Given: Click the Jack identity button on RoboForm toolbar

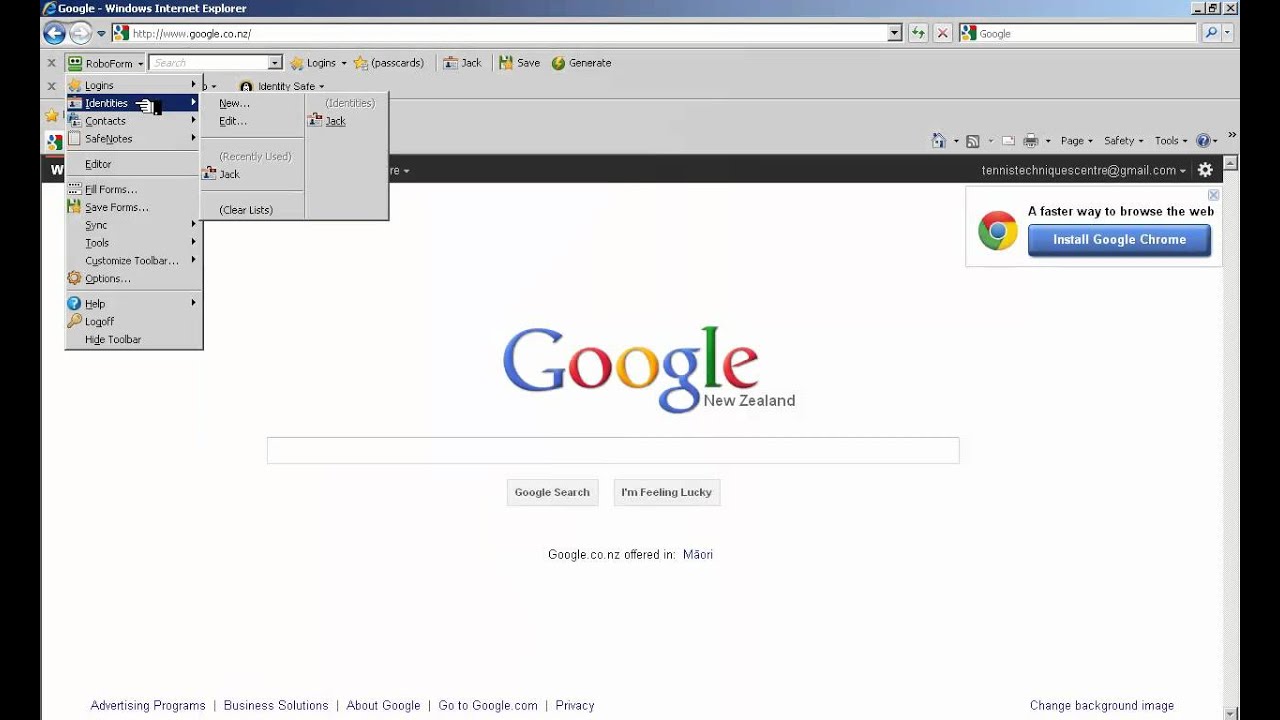Looking at the screenshot, I should (462, 63).
